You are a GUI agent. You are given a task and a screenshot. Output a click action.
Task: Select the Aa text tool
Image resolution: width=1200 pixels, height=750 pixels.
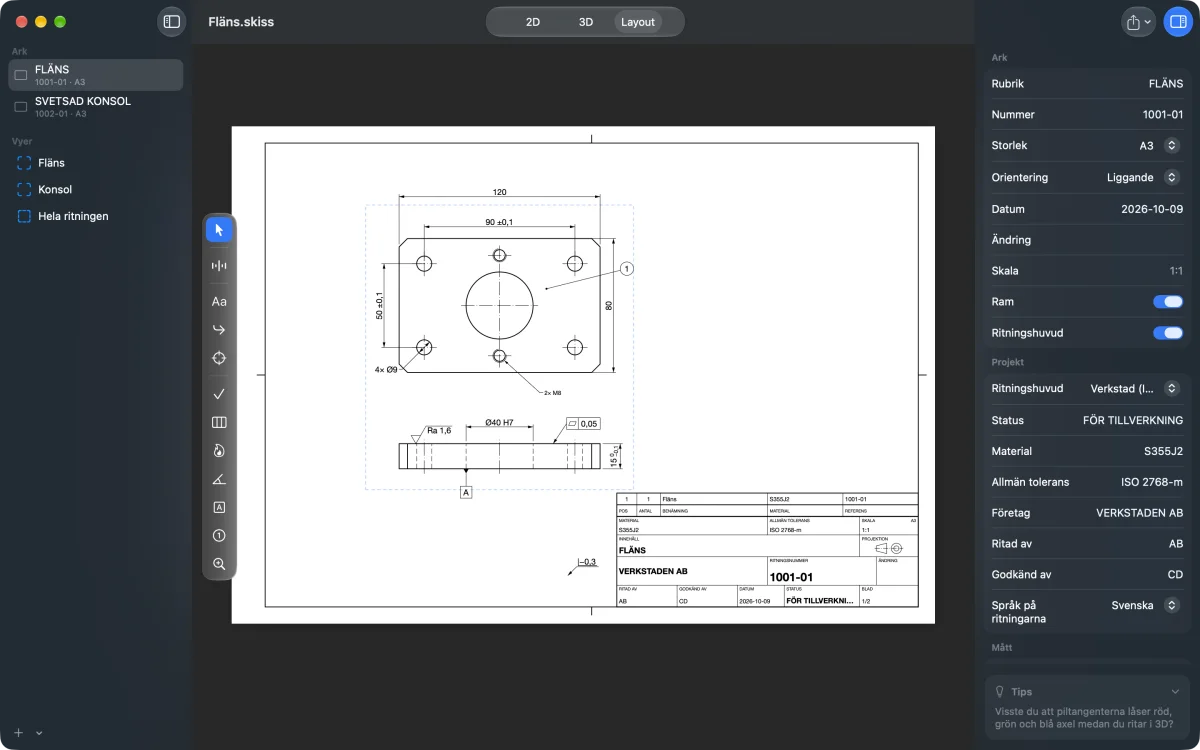(x=219, y=301)
